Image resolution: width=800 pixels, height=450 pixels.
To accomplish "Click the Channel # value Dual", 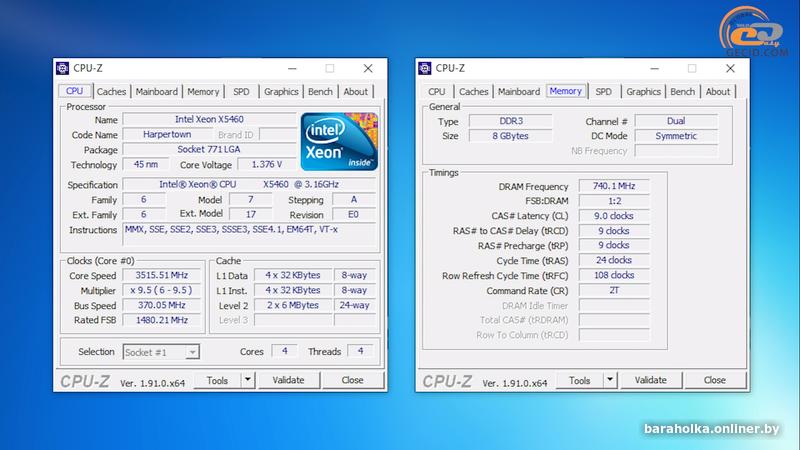I will 676,121.
